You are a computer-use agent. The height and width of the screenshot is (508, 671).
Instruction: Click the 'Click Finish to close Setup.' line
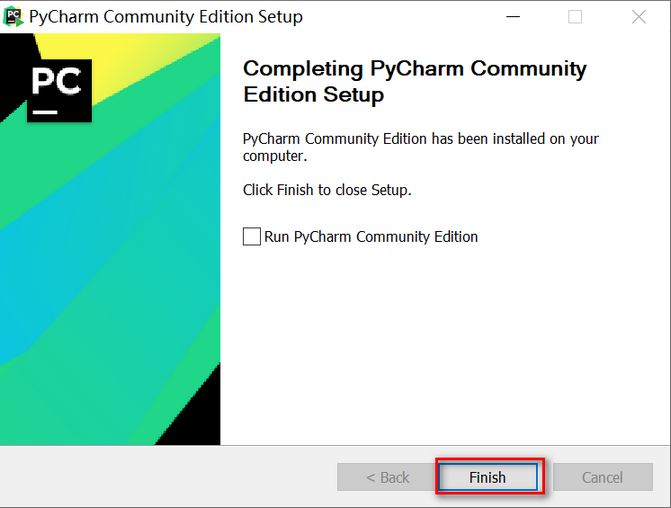(x=327, y=190)
